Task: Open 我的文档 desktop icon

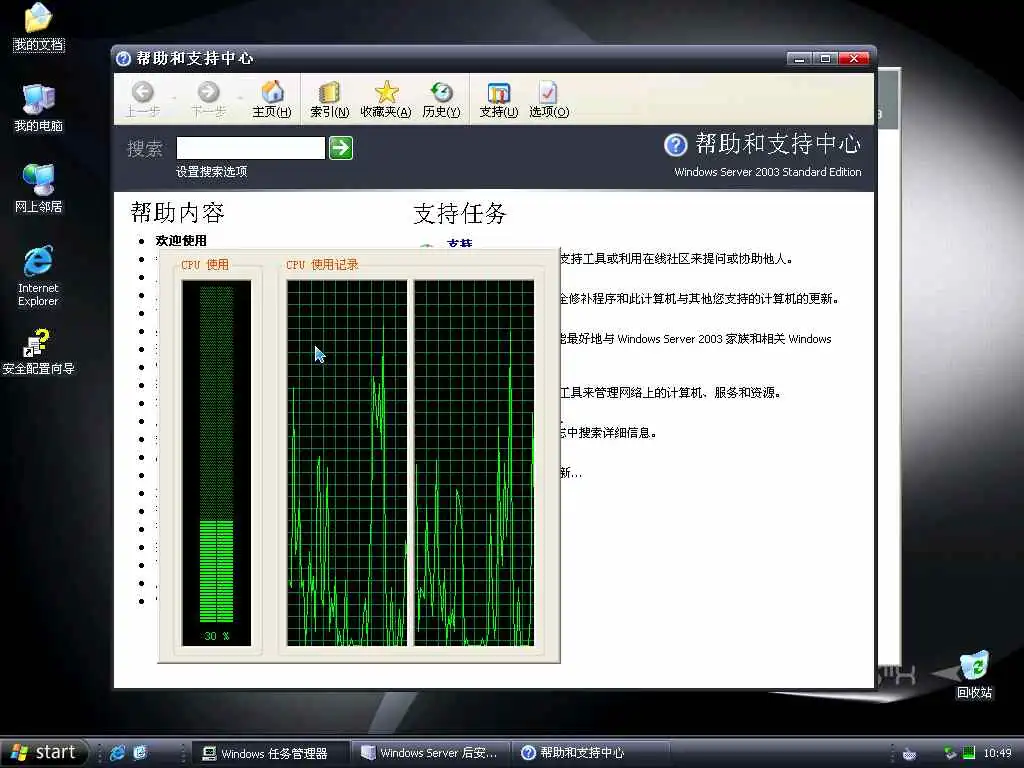Action: (x=39, y=27)
